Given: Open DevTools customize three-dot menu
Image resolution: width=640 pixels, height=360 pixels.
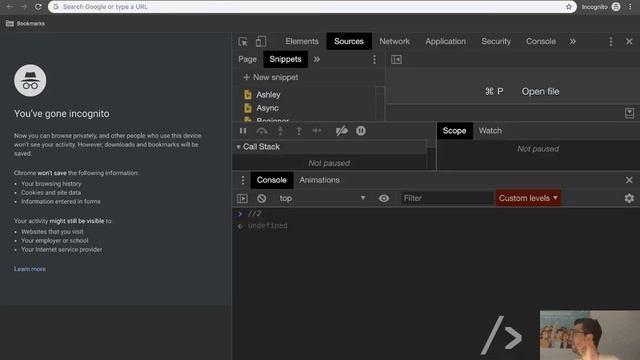Looking at the screenshot, I should (x=611, y=42).
